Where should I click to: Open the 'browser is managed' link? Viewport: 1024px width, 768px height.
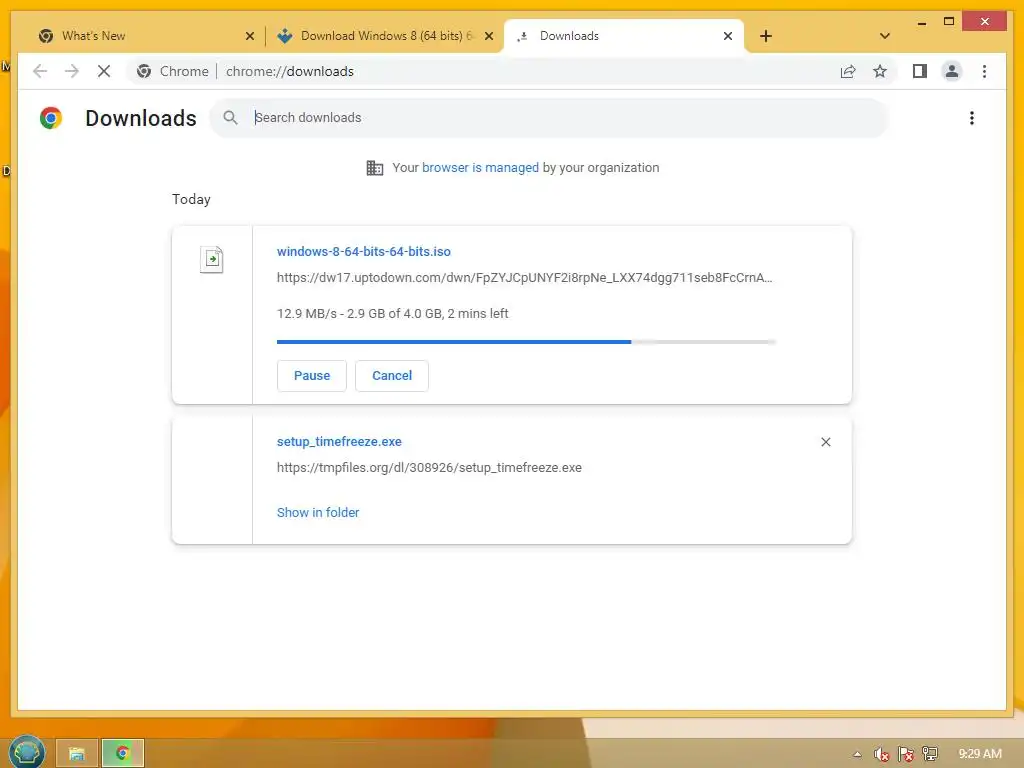480,168
